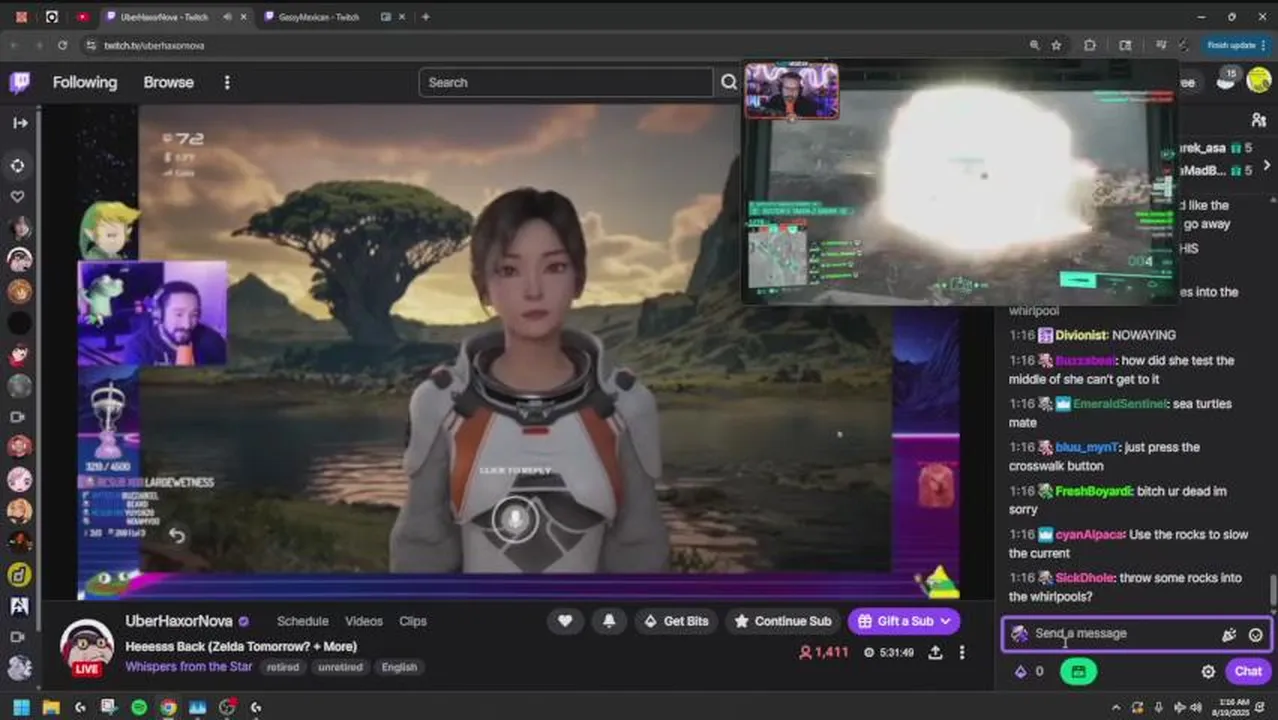This screenshot has width=1278, height=720.
Task: Open the picture-in-picture Battlefield video window
Action: point(960,183)
